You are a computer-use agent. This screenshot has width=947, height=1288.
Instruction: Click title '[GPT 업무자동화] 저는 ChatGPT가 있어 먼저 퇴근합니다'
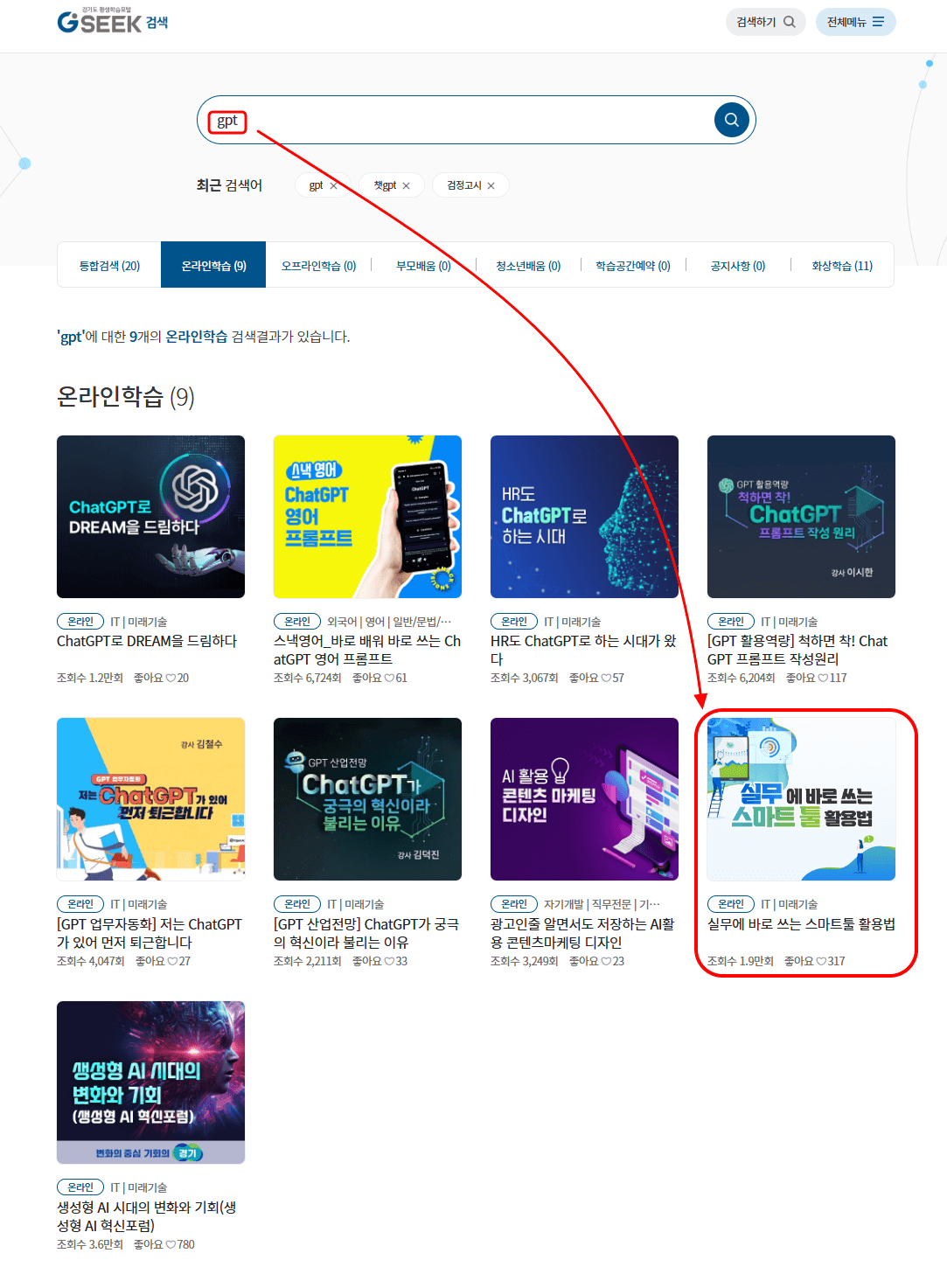tap(150, 933)
